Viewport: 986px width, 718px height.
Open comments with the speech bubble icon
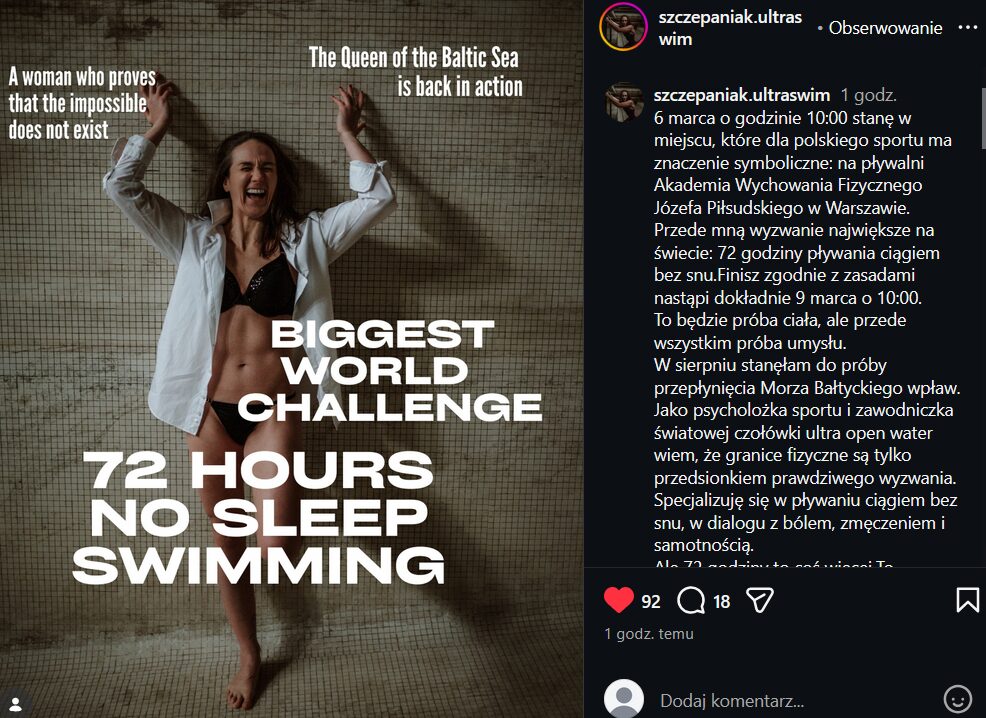[x=691, y=600]
